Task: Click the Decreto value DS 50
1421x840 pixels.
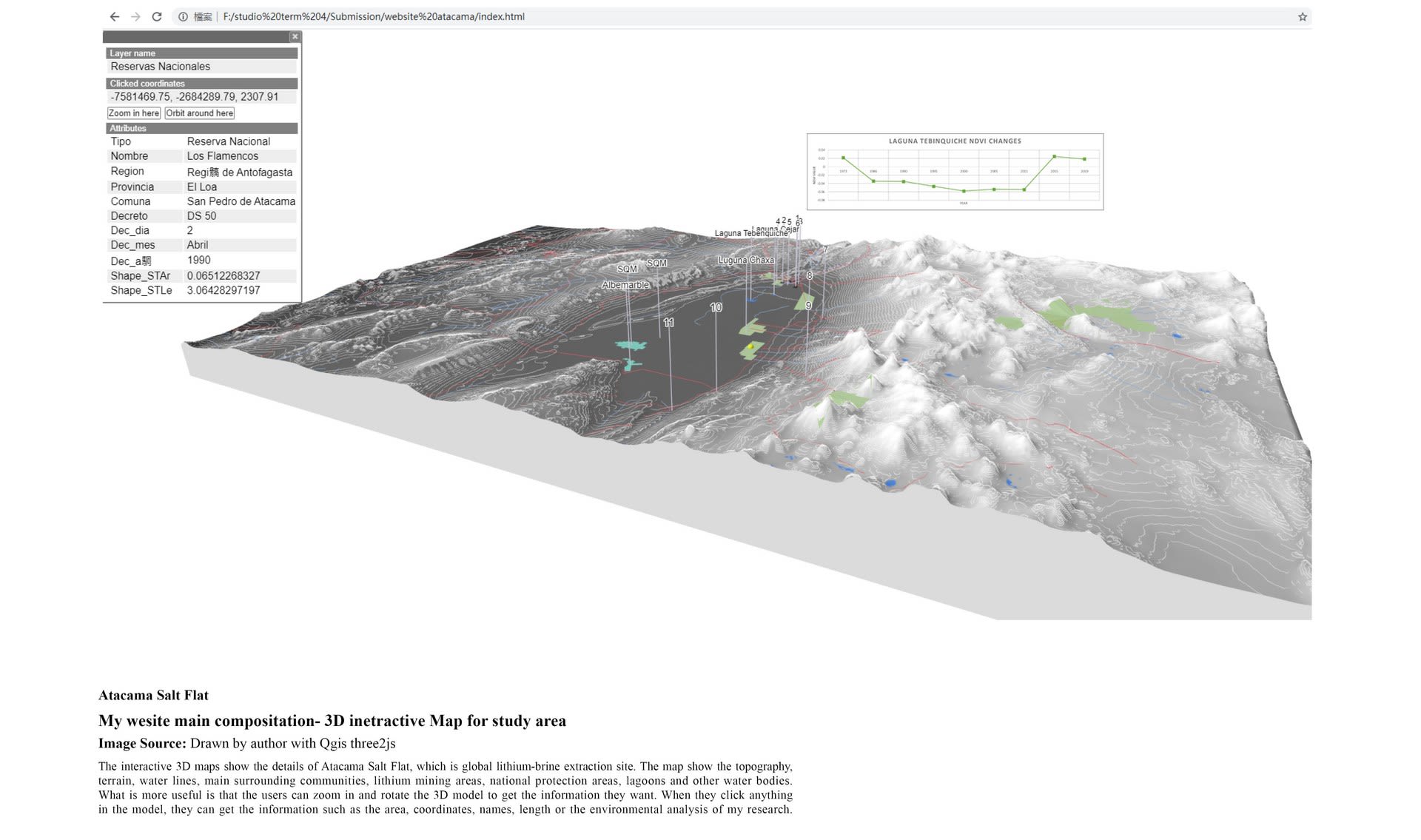Action: [201, 216]
